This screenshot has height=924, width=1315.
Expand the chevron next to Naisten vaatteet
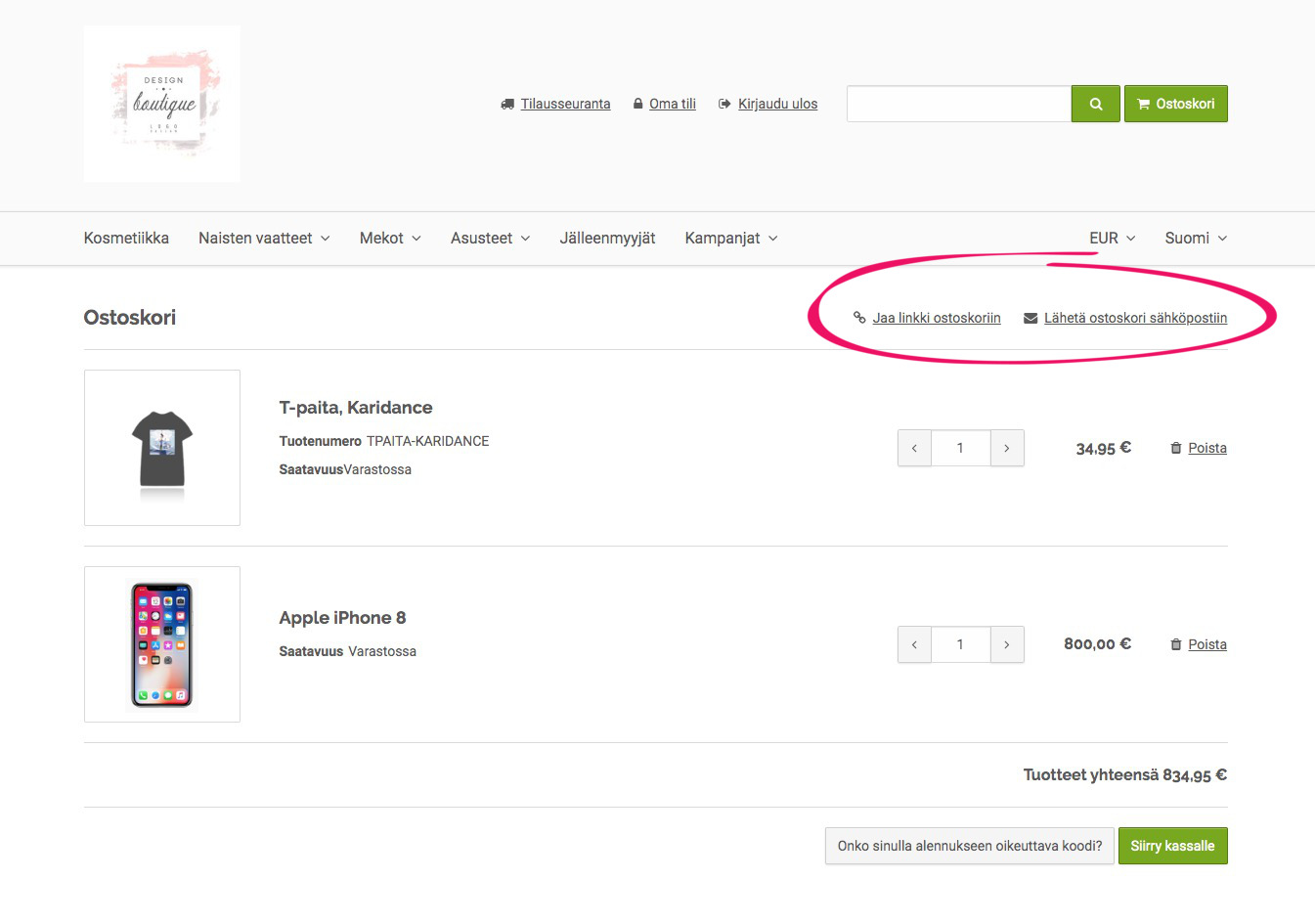(x=326, y=239)
